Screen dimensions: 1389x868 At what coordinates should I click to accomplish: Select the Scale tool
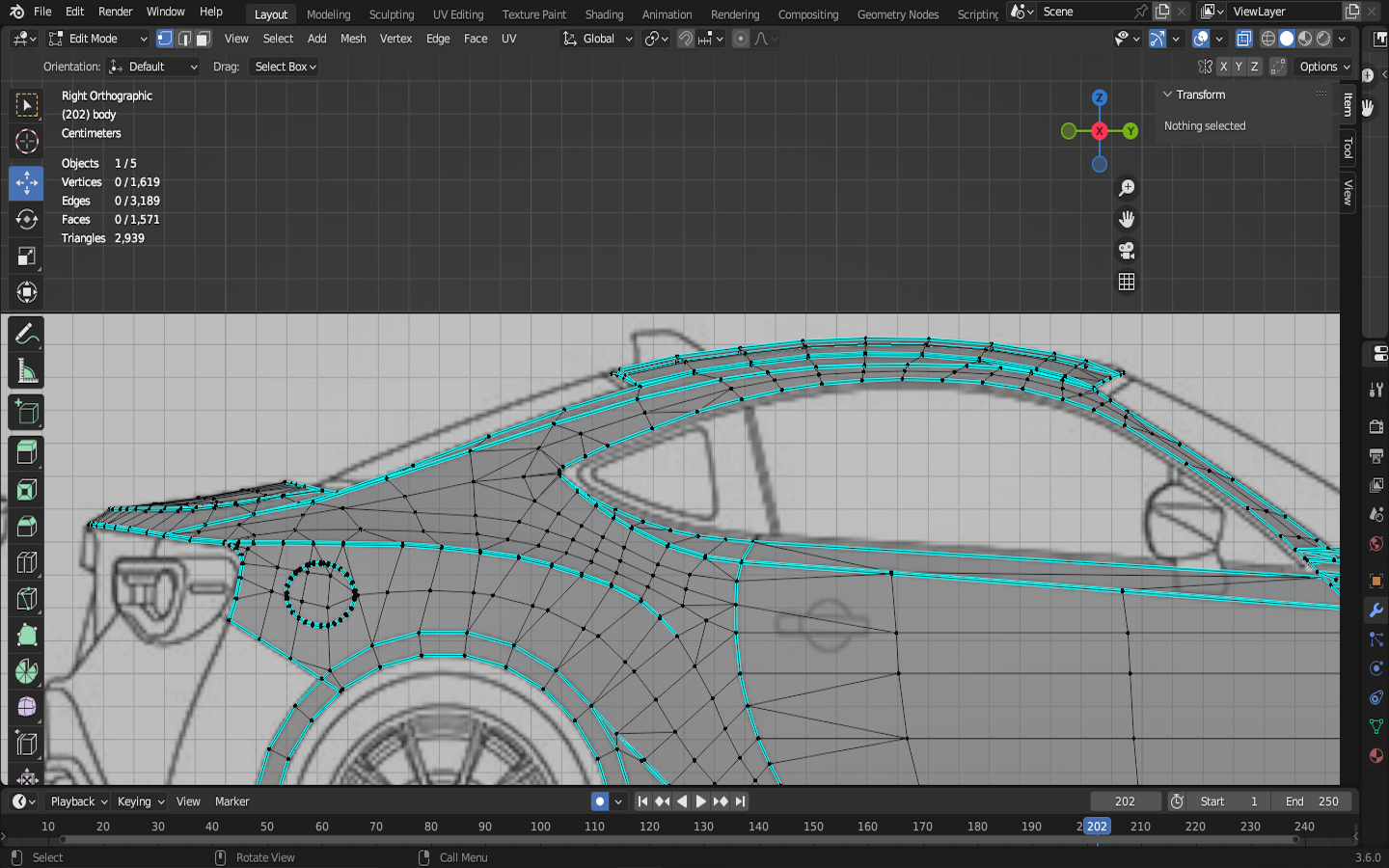[27, 257]
